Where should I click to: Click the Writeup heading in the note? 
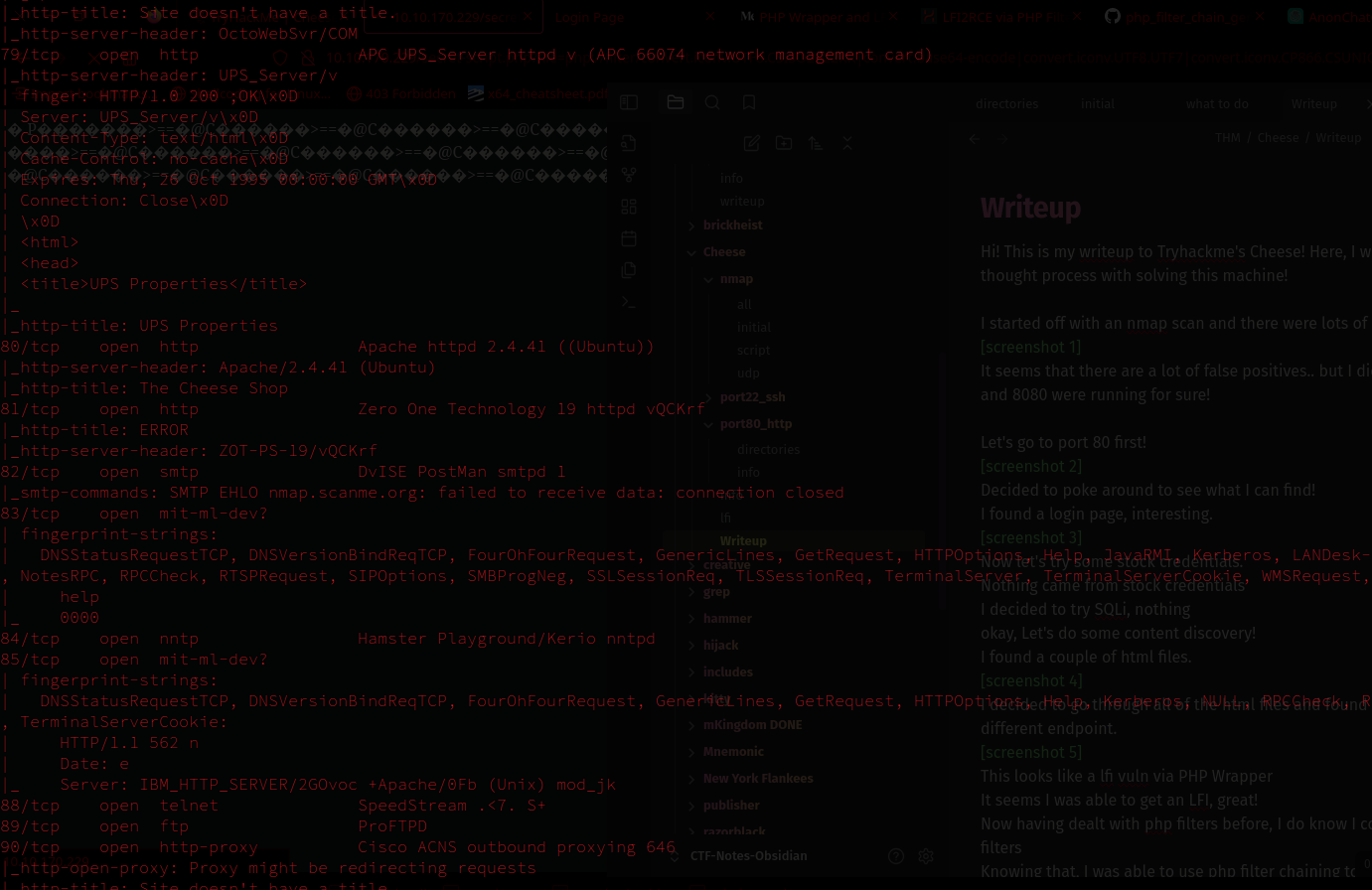[x=1030, y=209]
